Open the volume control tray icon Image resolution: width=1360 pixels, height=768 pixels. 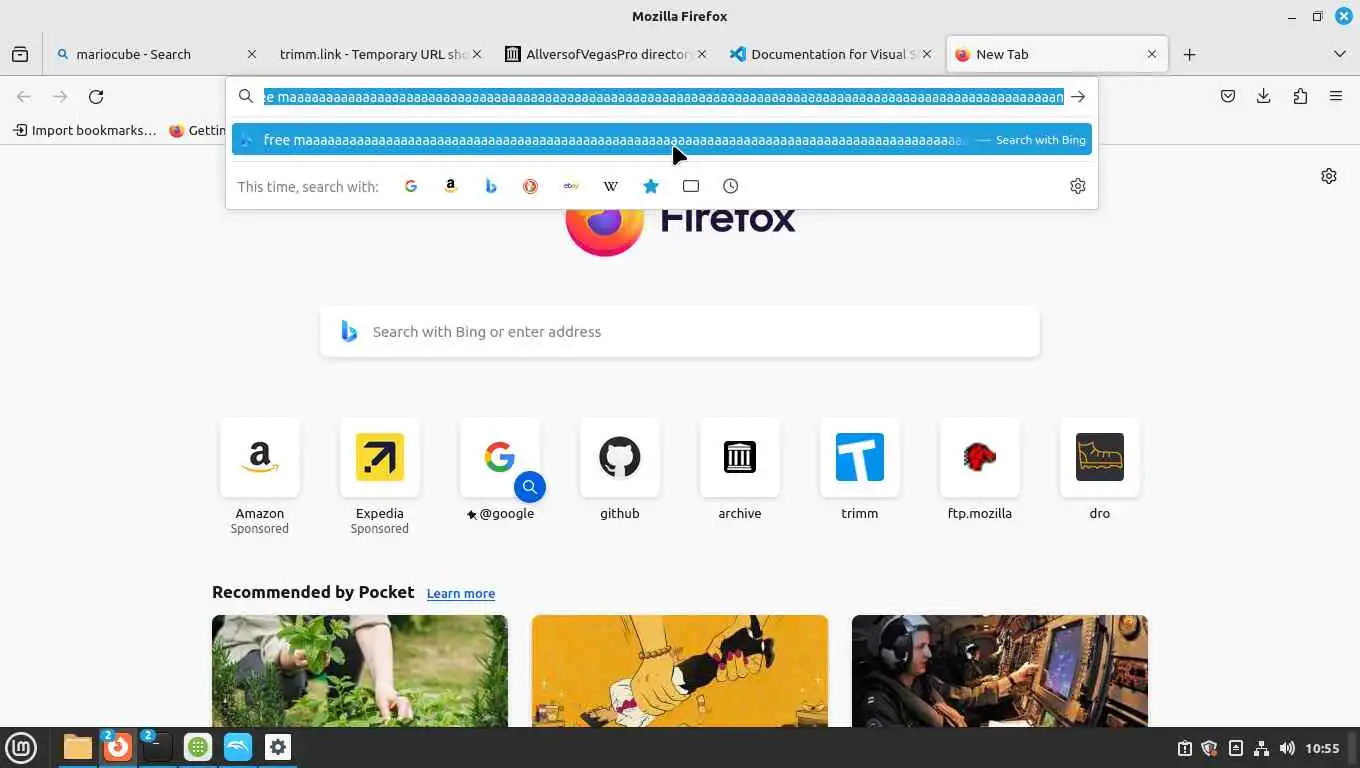point(1287,748)
